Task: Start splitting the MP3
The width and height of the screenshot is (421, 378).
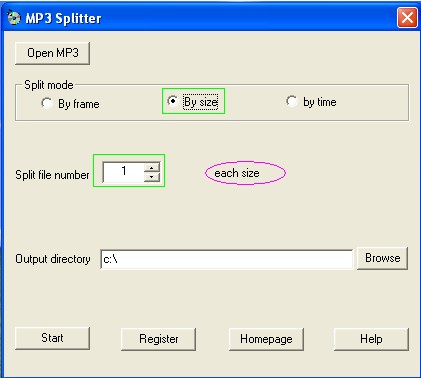Action: click(52, 338)
